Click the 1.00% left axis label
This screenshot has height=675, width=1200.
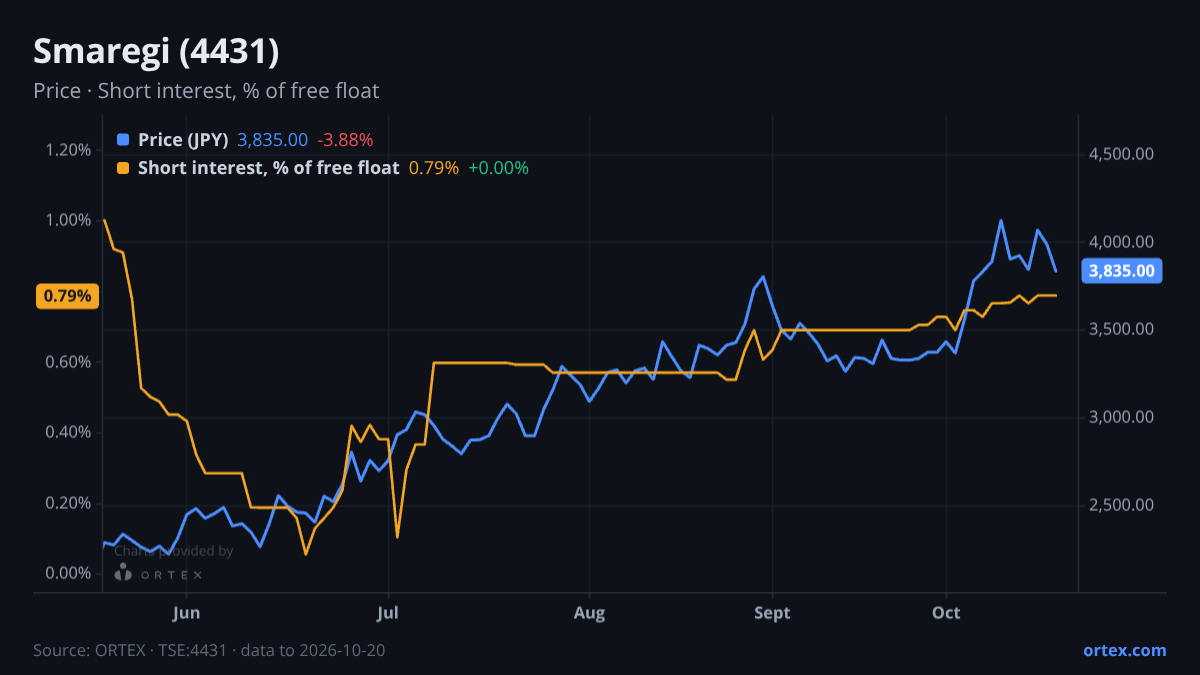point(69,220)
